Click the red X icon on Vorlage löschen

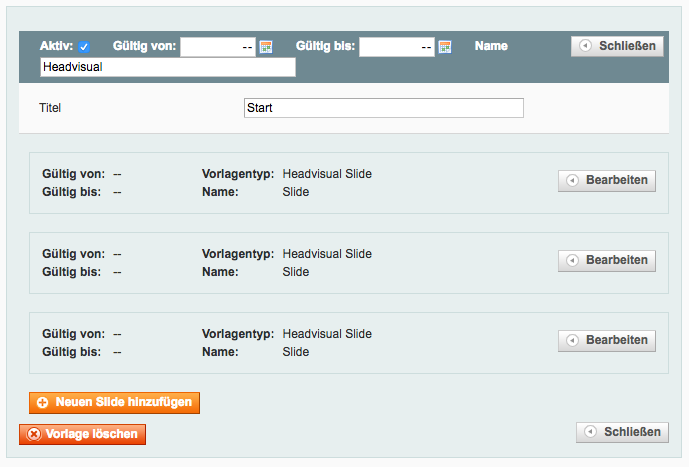click(x=33, y=434)
